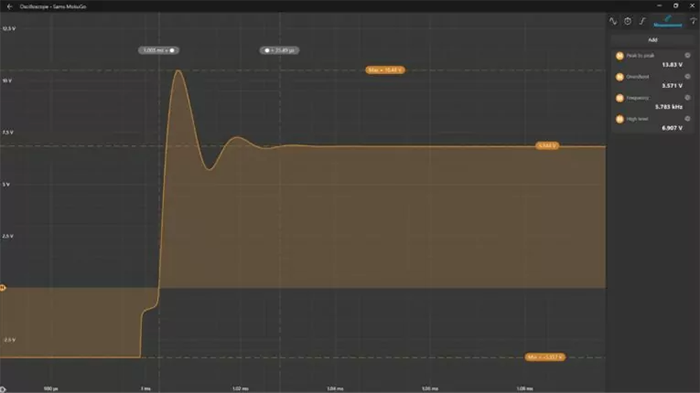700x393 pixels.
Task: Click the Overshoot channel badge icon
Action: [x=620, y=77]
